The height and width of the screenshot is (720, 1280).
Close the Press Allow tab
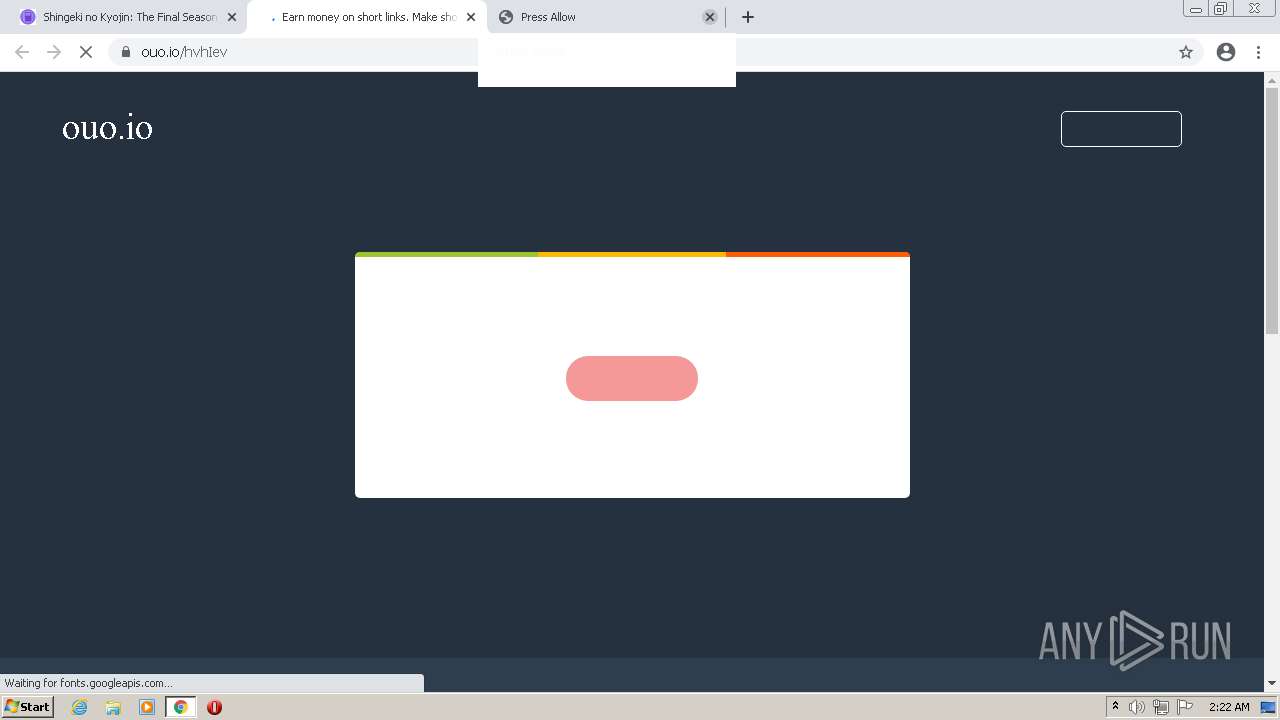(x=710, y=17)
